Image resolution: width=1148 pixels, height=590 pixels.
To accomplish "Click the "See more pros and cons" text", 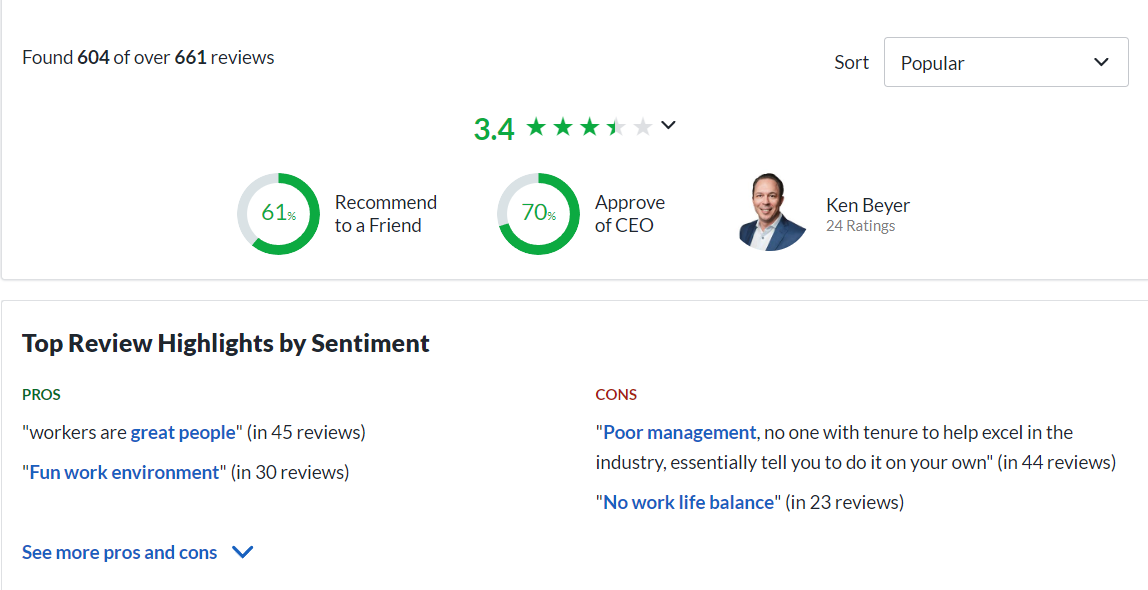I will [x=119, y=552].
